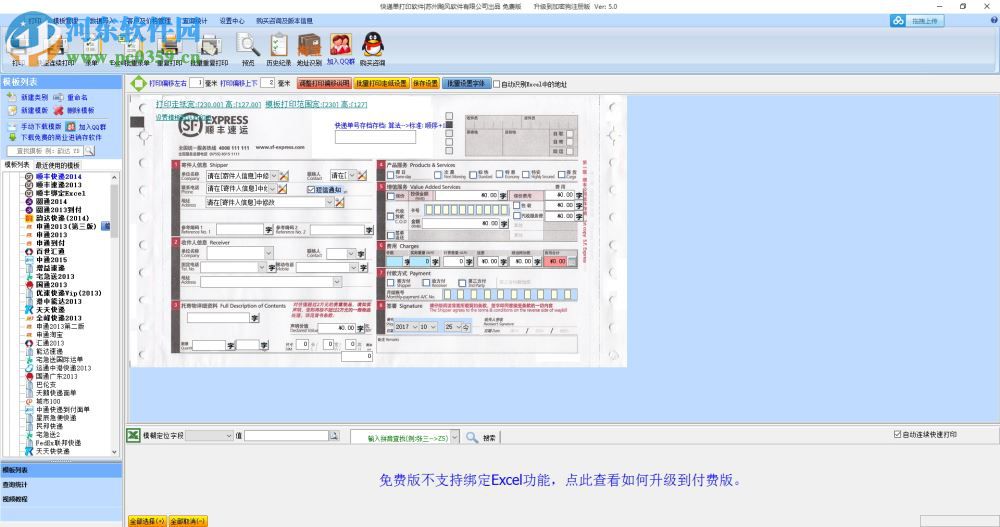Click 全部选择(+) button

coord(147,521)
